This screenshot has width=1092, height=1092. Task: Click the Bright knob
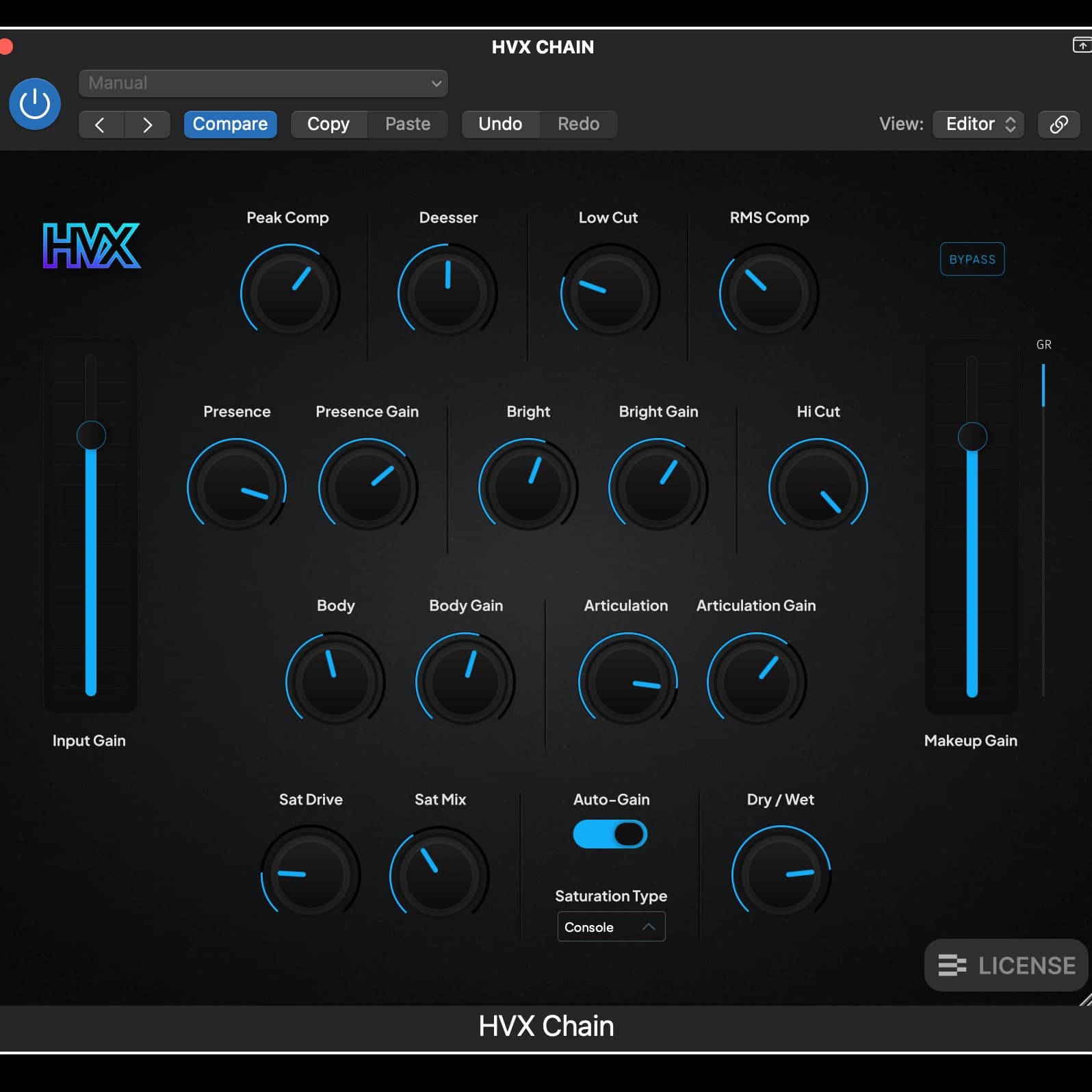pos(528,487)
